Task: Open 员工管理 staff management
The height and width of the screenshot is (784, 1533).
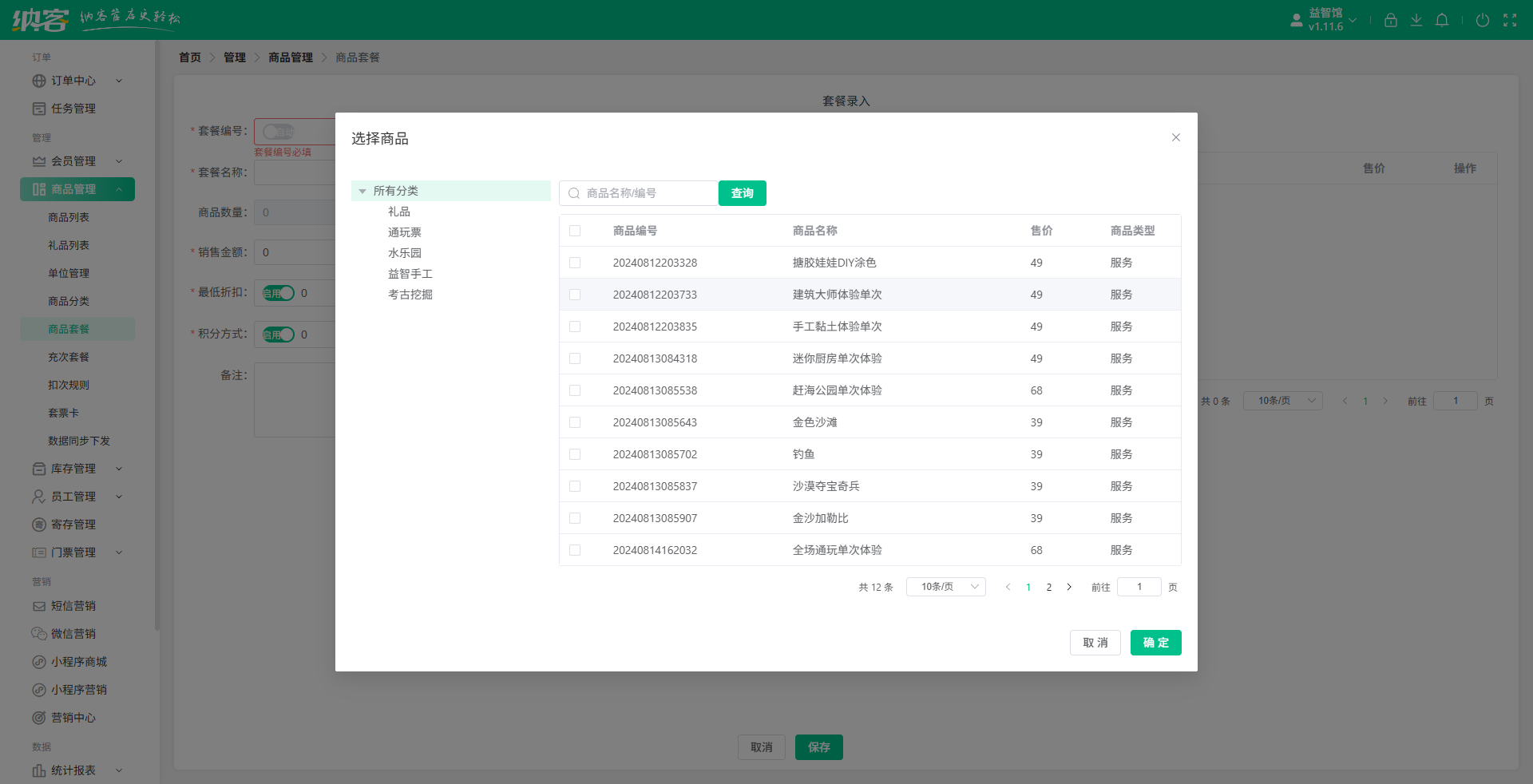Action: 72,497
